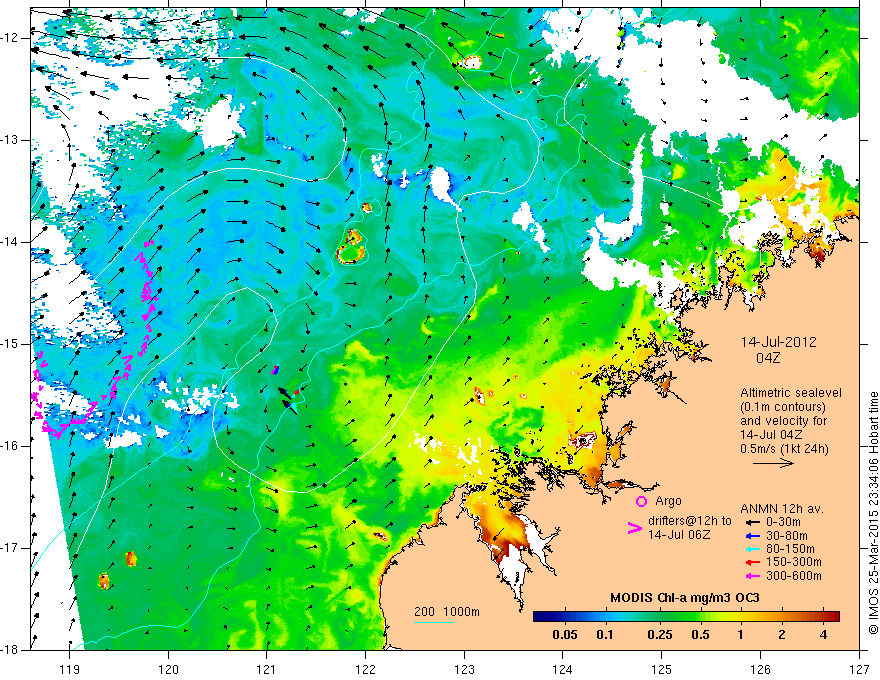Viewport: 880px width, 680px height.
Task: Click the magenta Argo circle legend icon
Action: click(641, 502)
